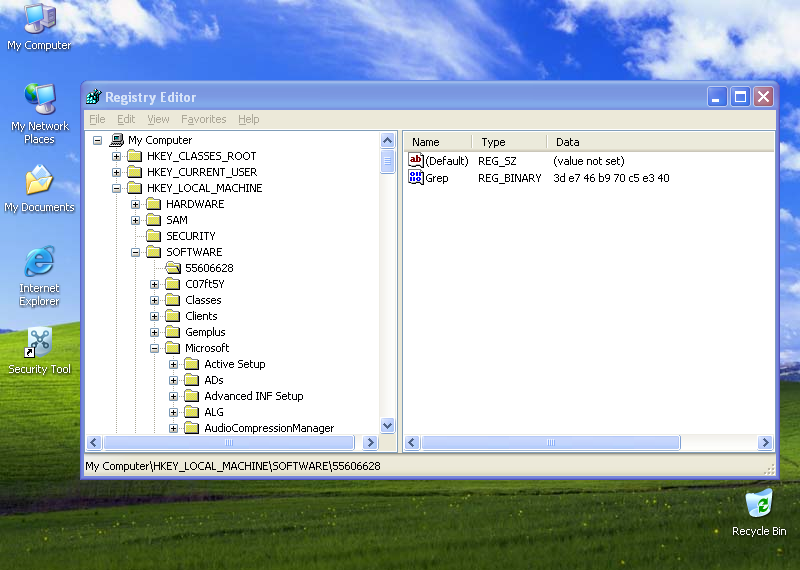The width and height of the screenshot is (800, 570).
Task: Expand the AudioCompressionManager key
Action: 173,428
